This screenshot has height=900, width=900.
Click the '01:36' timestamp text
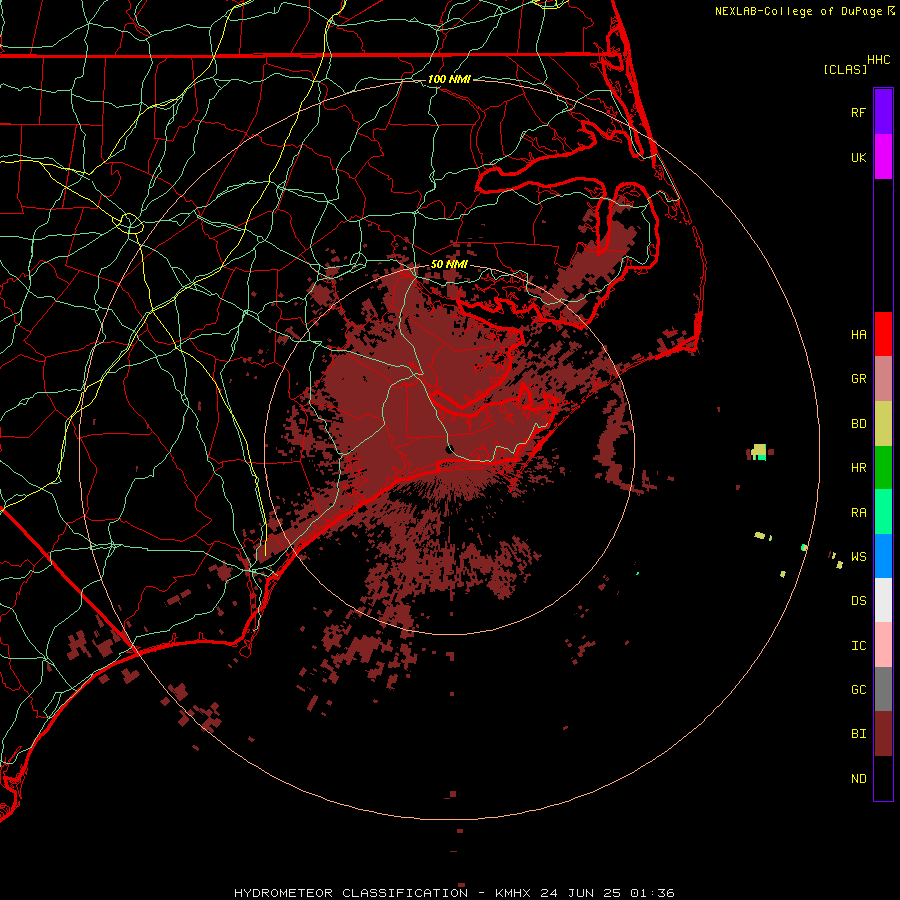tap(651, 893)
